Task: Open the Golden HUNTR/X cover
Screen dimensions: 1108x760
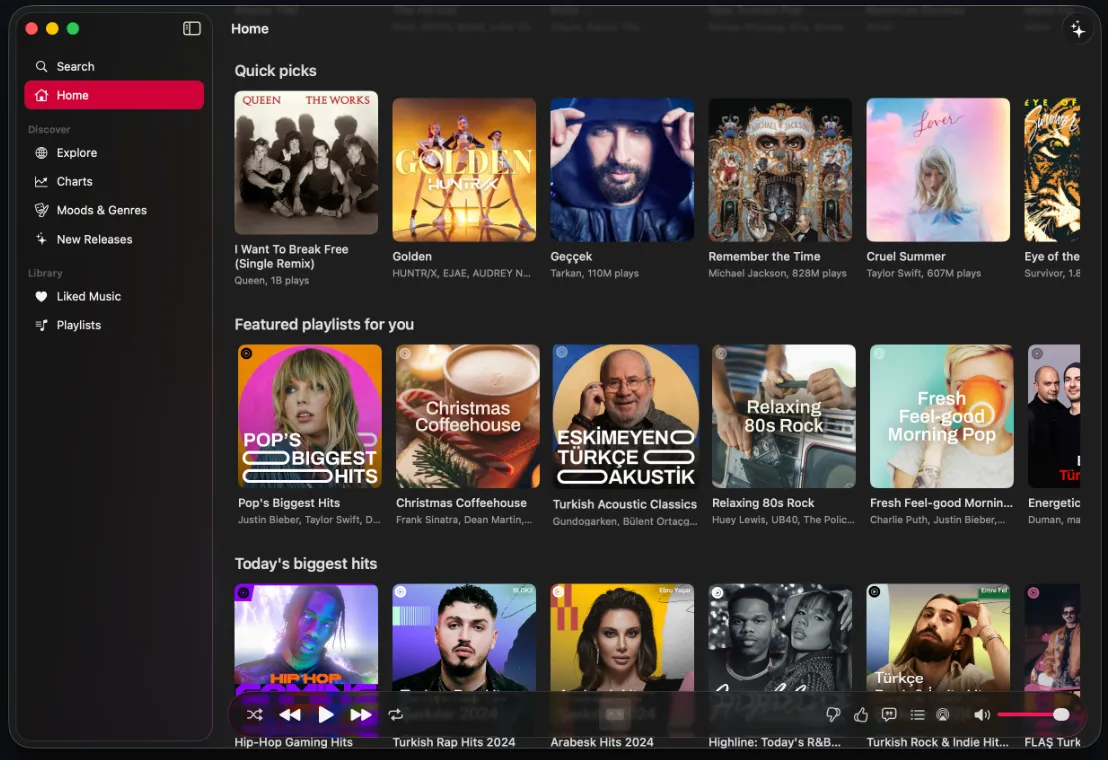Action: click(x=464, y=170)
